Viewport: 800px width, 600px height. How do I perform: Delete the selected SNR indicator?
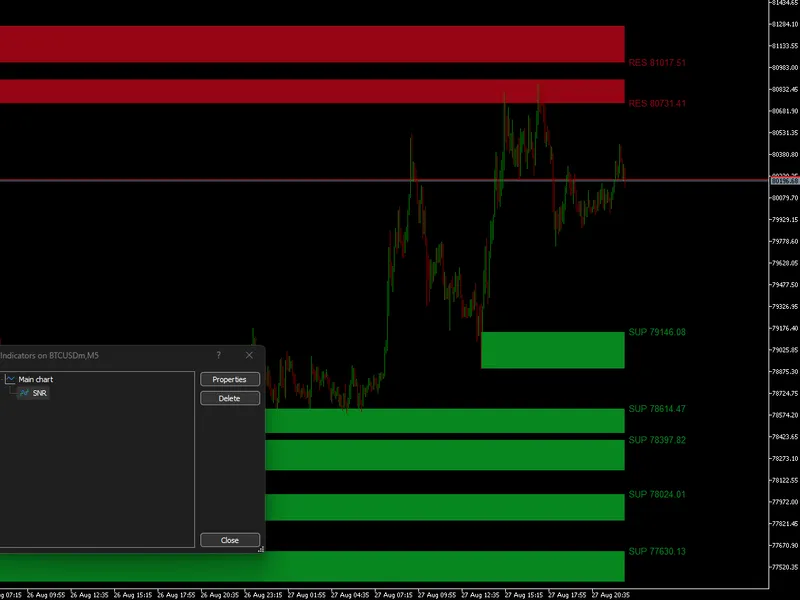point(230,398)
